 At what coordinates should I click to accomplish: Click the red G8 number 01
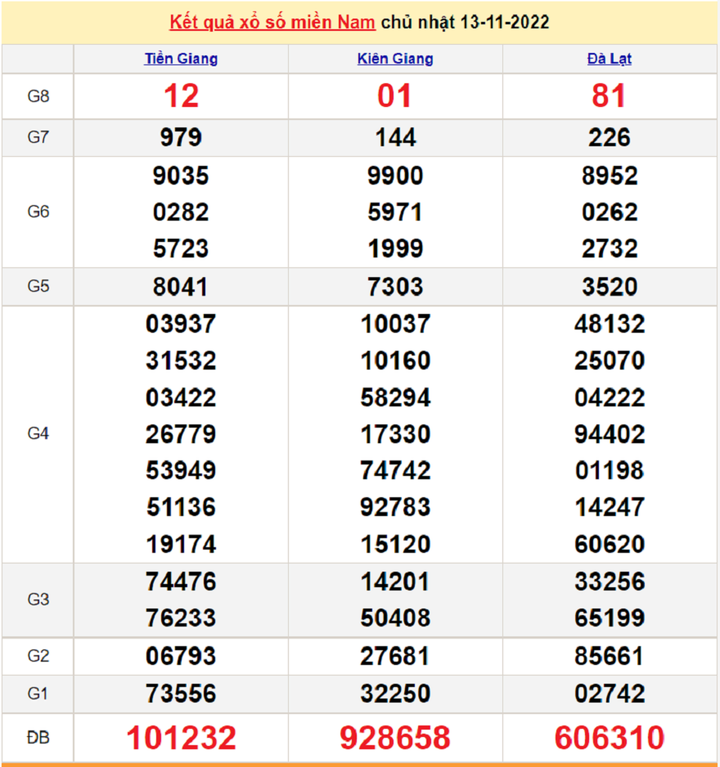[x=395, y=96]
